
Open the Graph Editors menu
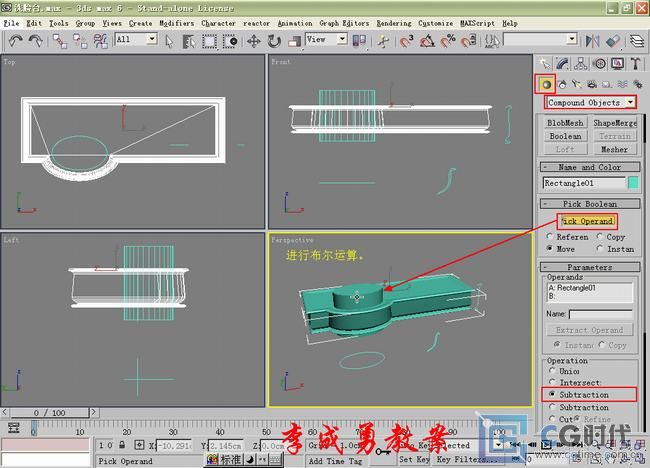pos(344,23)
